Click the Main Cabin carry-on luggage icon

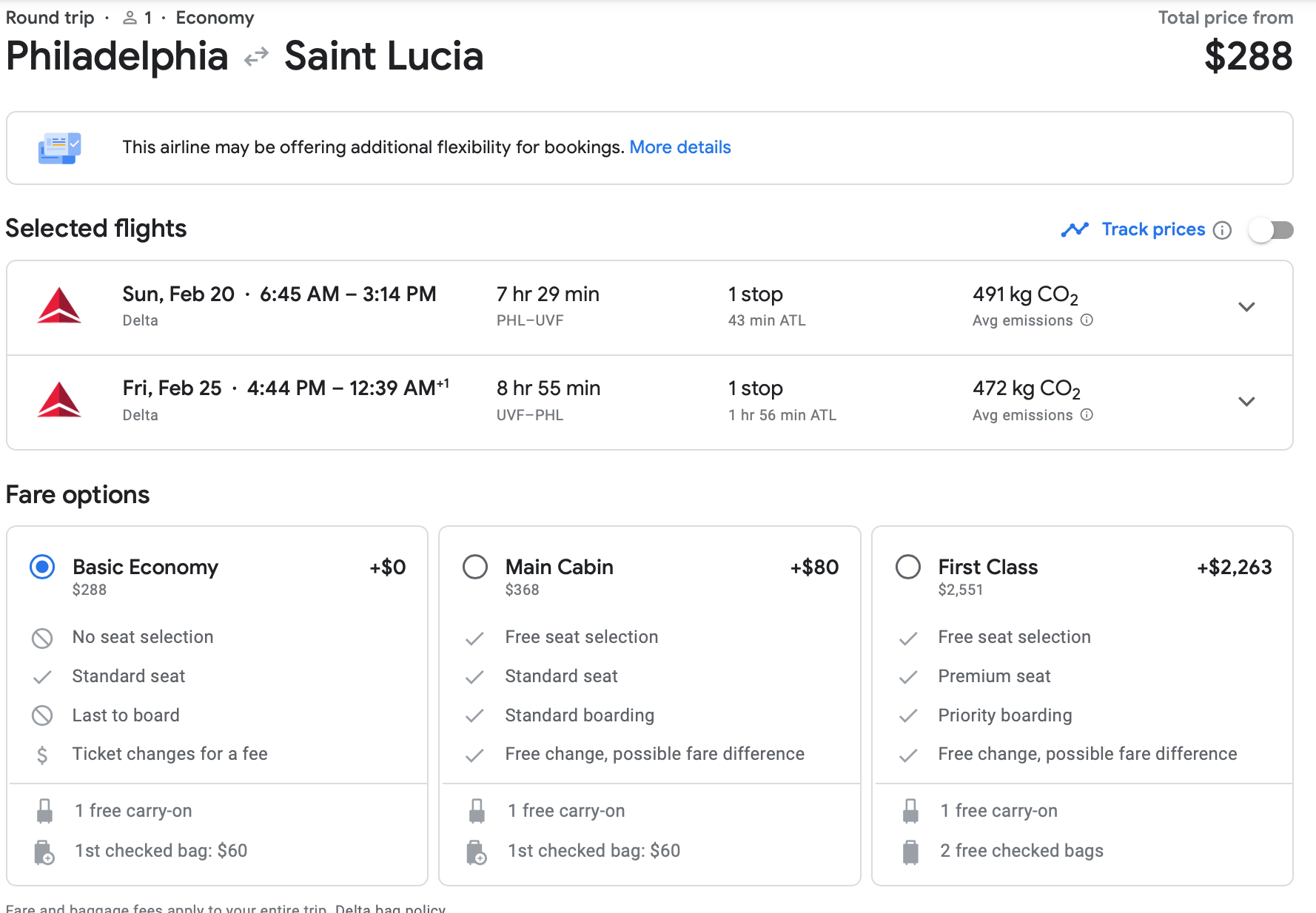[477, 811]
